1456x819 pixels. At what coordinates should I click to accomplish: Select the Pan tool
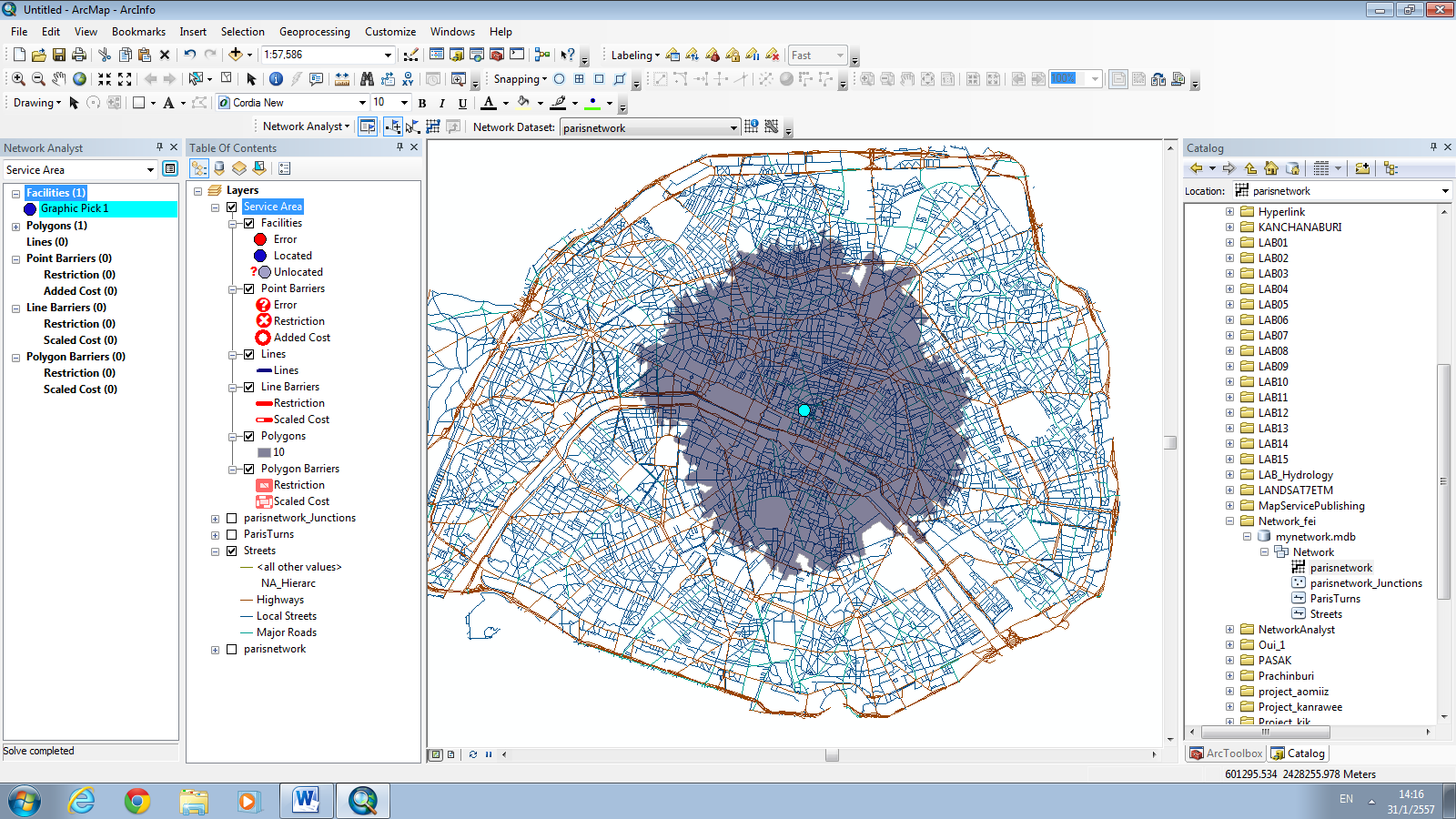point(59,79)
